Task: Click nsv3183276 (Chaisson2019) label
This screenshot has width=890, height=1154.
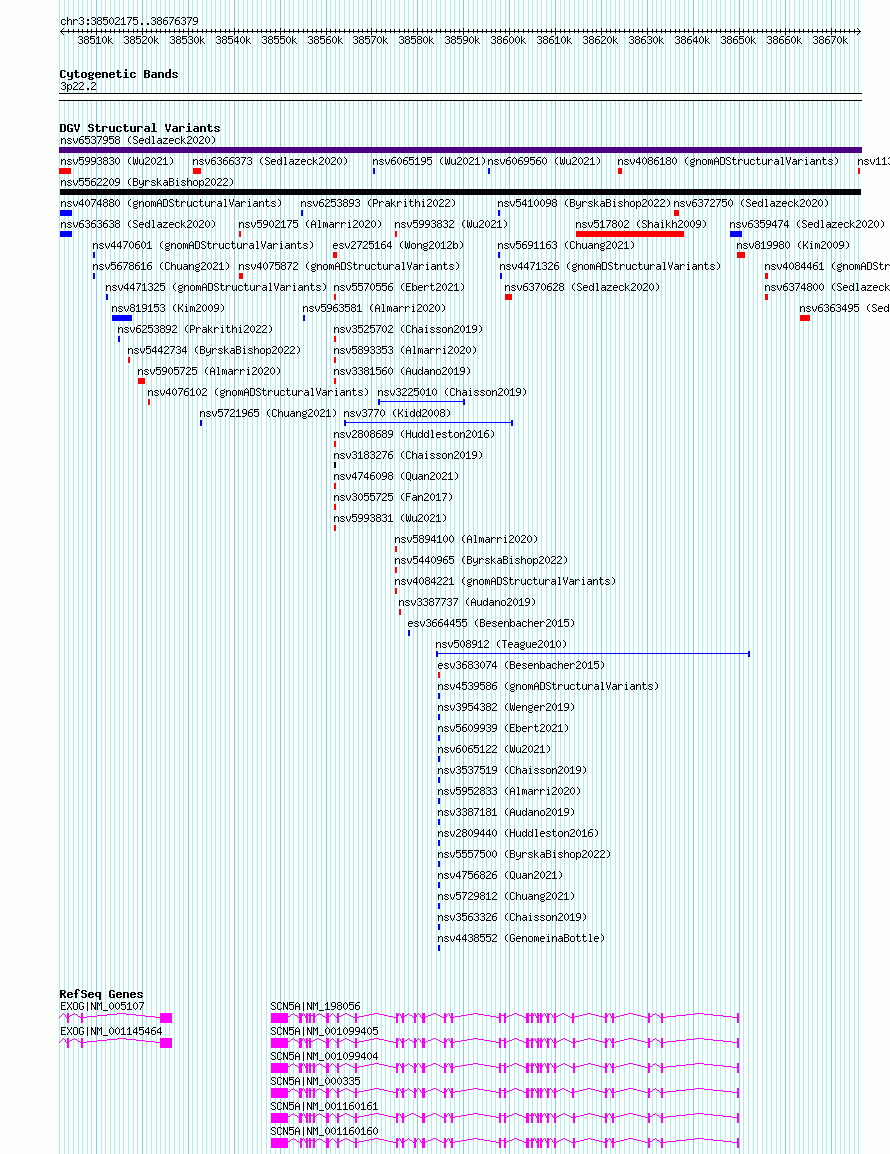Action: pyautogui.click(x=408, y=455)
